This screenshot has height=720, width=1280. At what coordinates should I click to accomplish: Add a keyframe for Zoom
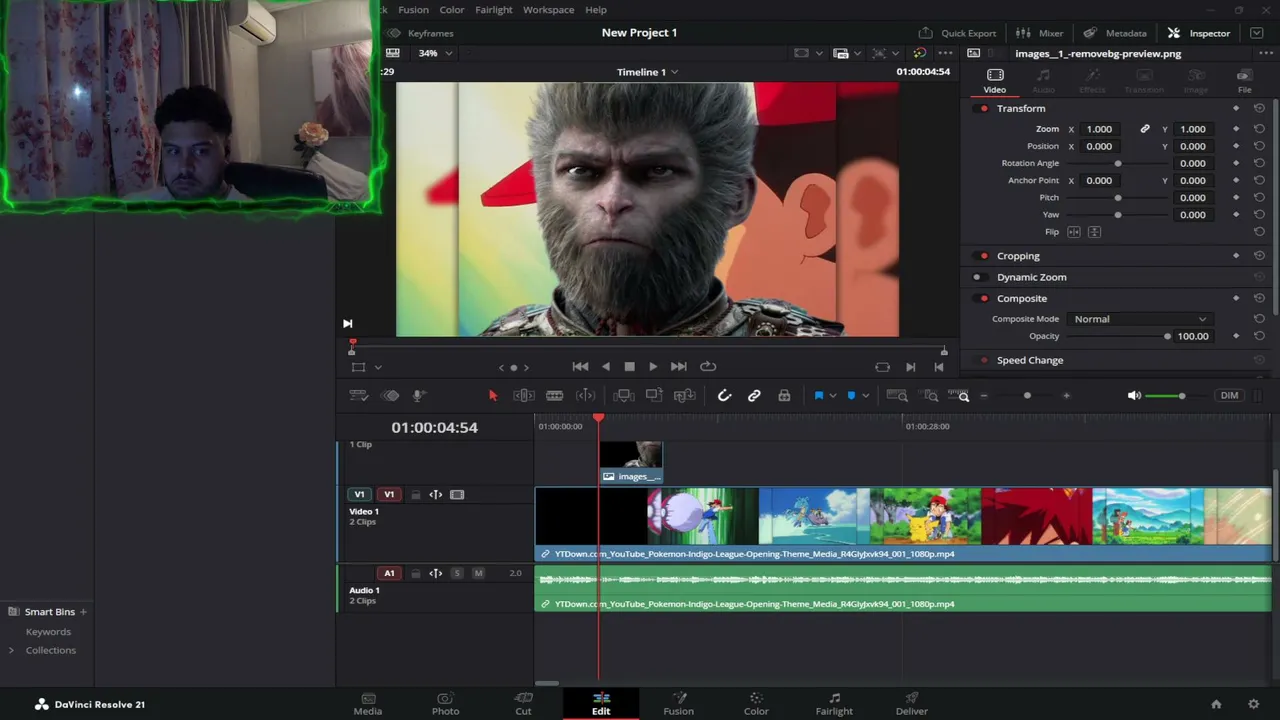click(1236, 129)
